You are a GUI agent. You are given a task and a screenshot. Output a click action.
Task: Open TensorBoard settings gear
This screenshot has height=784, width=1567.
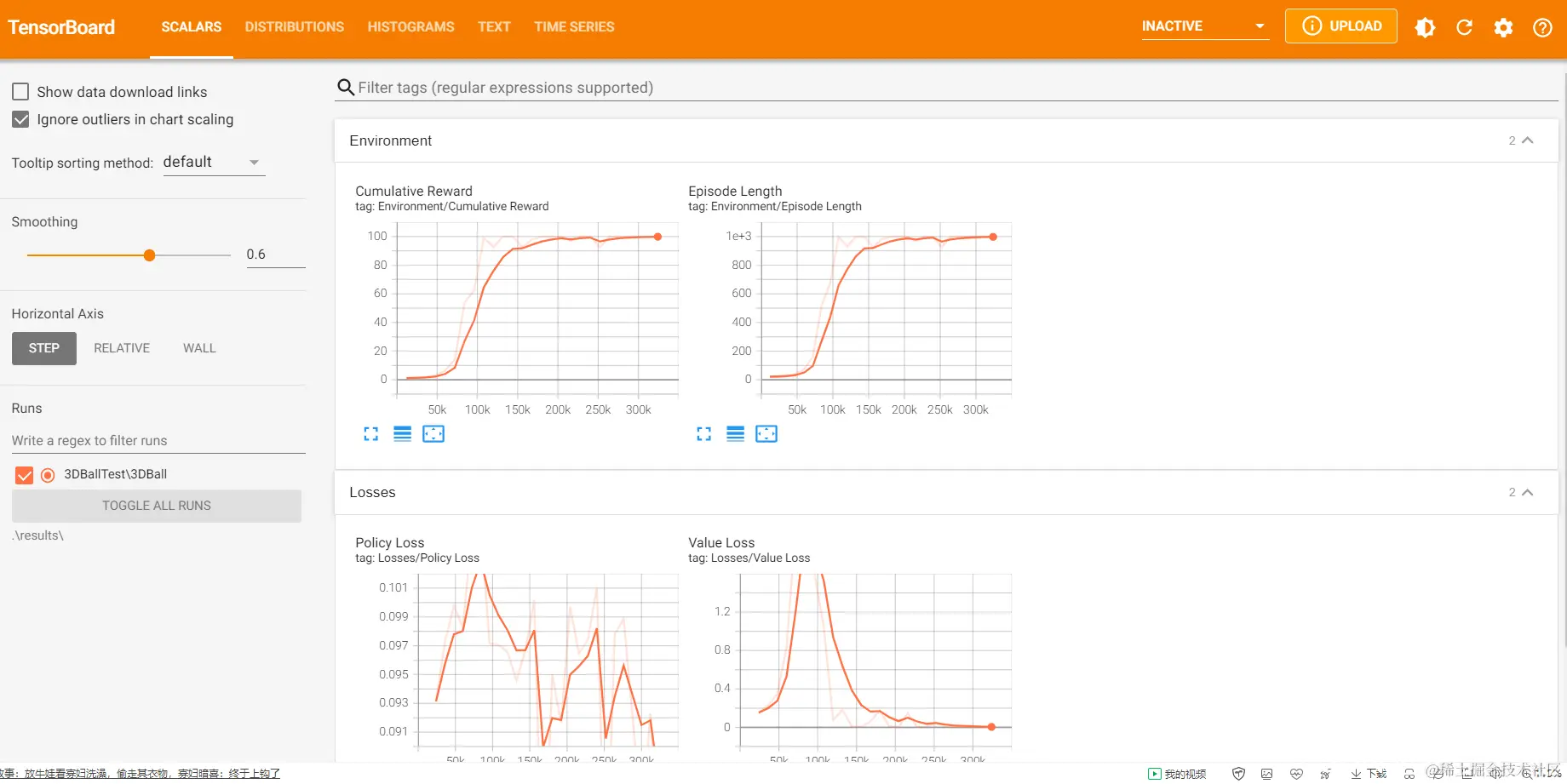point(1503,27)
